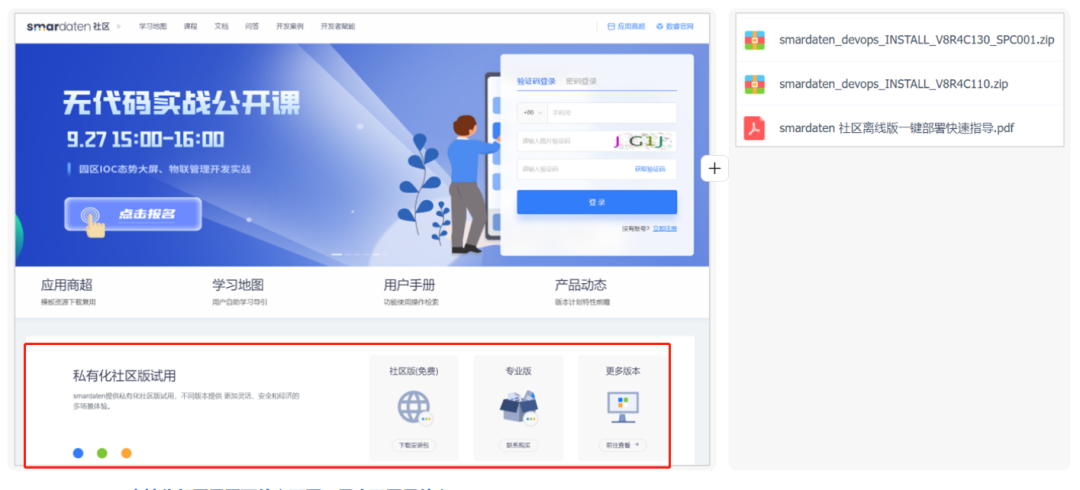This screenshot has width=1080, height=490.
Task: Click the smardaten 社区 logo
Action: [x=68, y=26]
